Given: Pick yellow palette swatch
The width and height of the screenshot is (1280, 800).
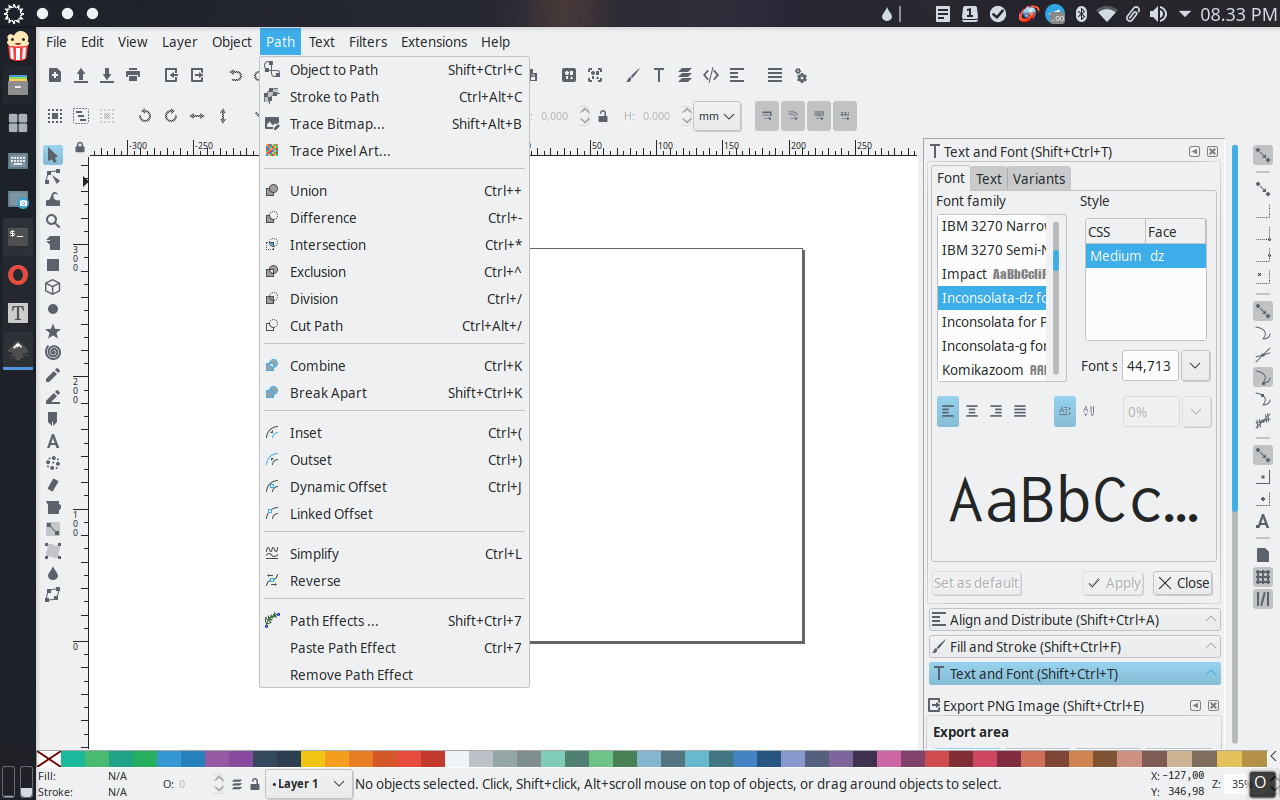Looking at the screenshot, I should [313, 759].
